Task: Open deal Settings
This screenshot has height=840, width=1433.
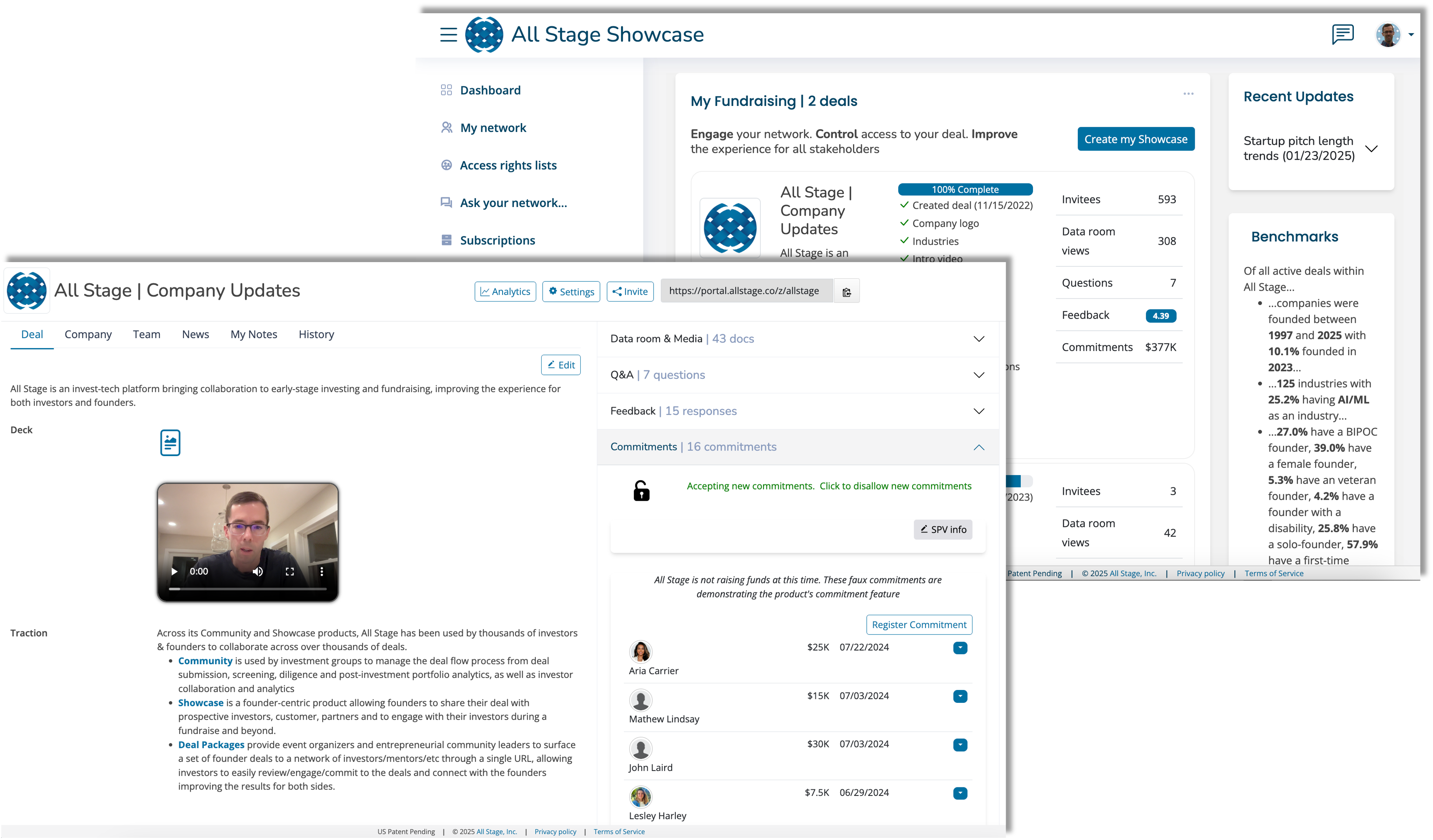Action: [571, 291]
